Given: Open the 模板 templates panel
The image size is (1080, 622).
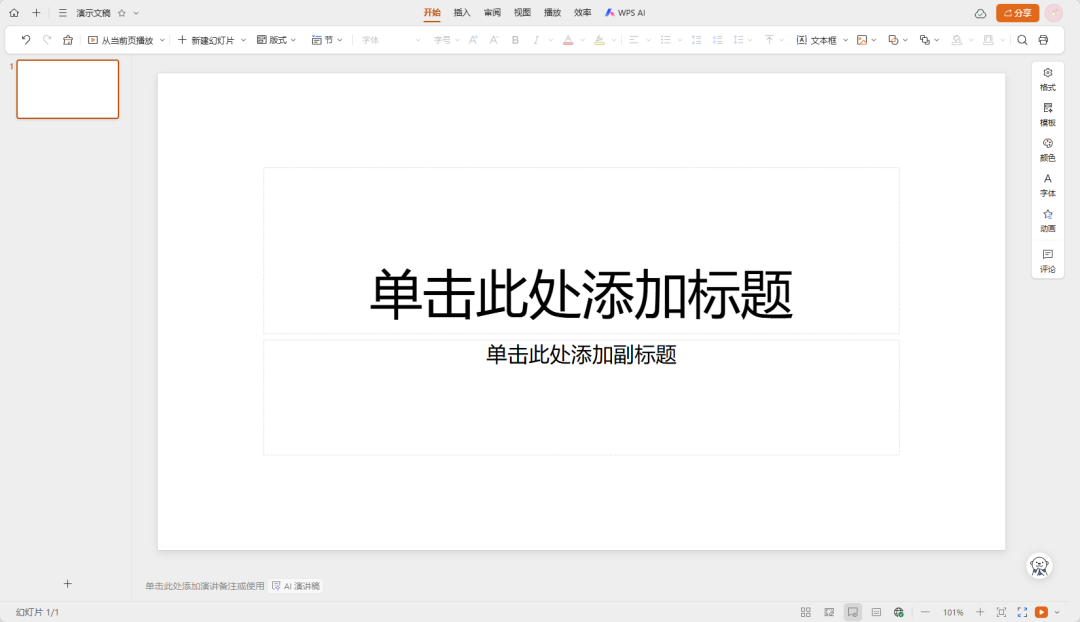Looking at the screenshot, I should click(x=1047, y=114).
